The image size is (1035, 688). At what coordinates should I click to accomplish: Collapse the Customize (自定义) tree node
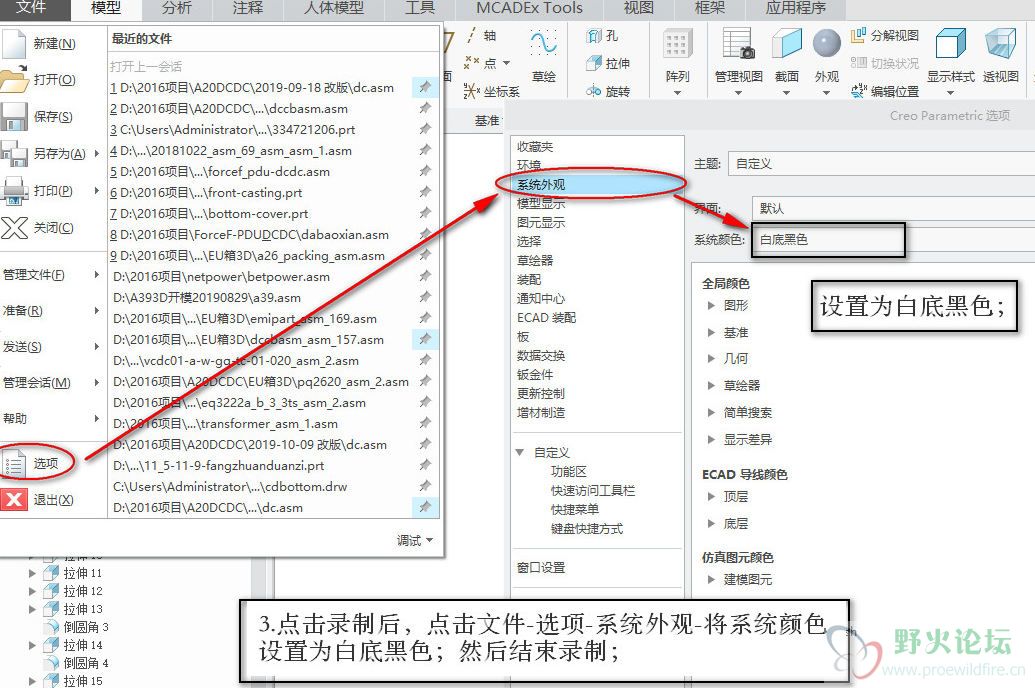click(x=520, y=452)
